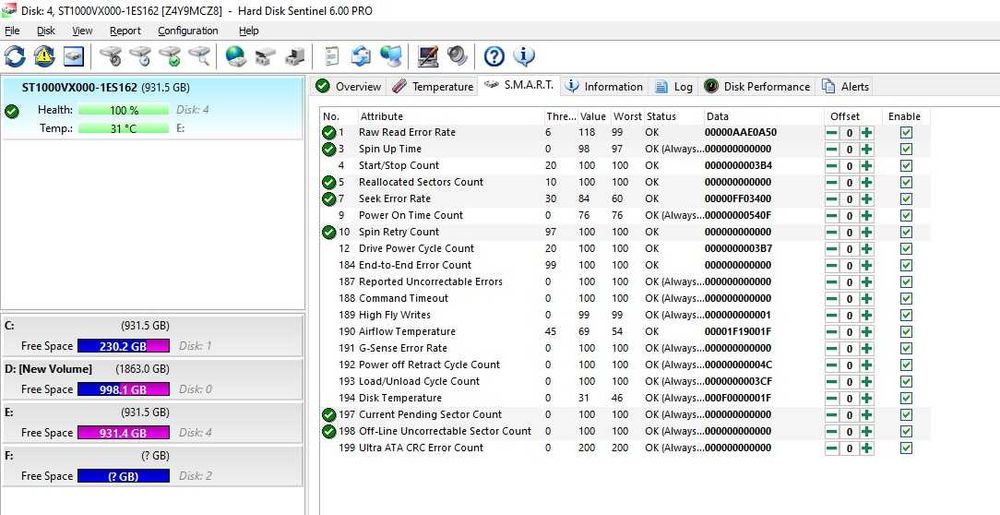Increase offset with plus for Off-Line Uncorrectable Sector Count

(x=866, y=432)
